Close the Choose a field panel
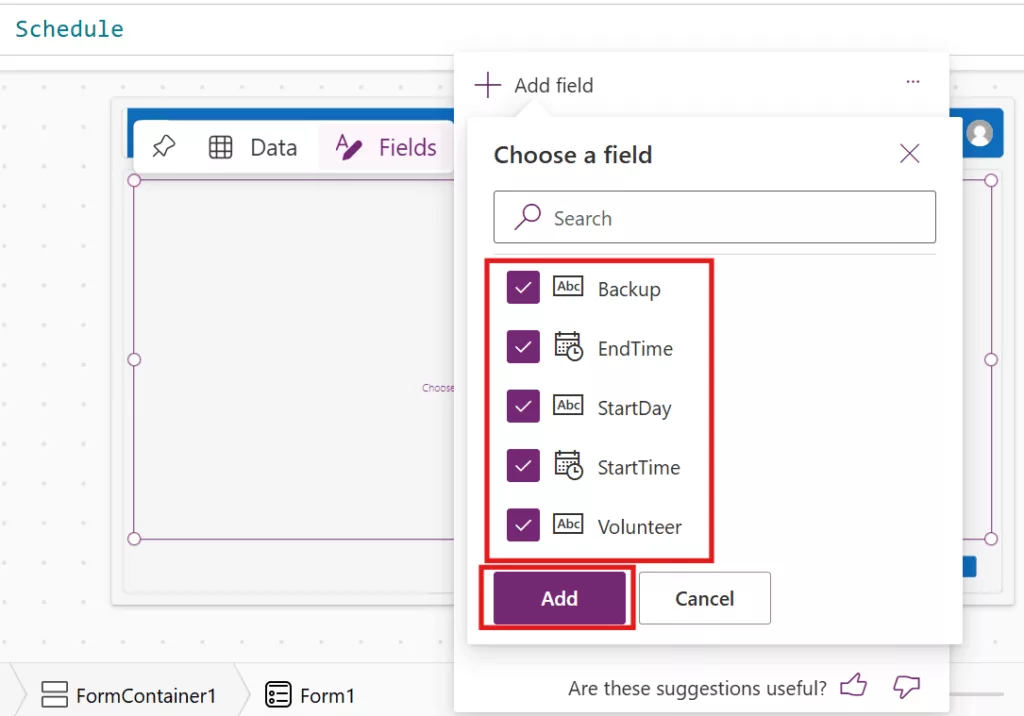This screenshot has height=716, width=1024. click(909, 153)
